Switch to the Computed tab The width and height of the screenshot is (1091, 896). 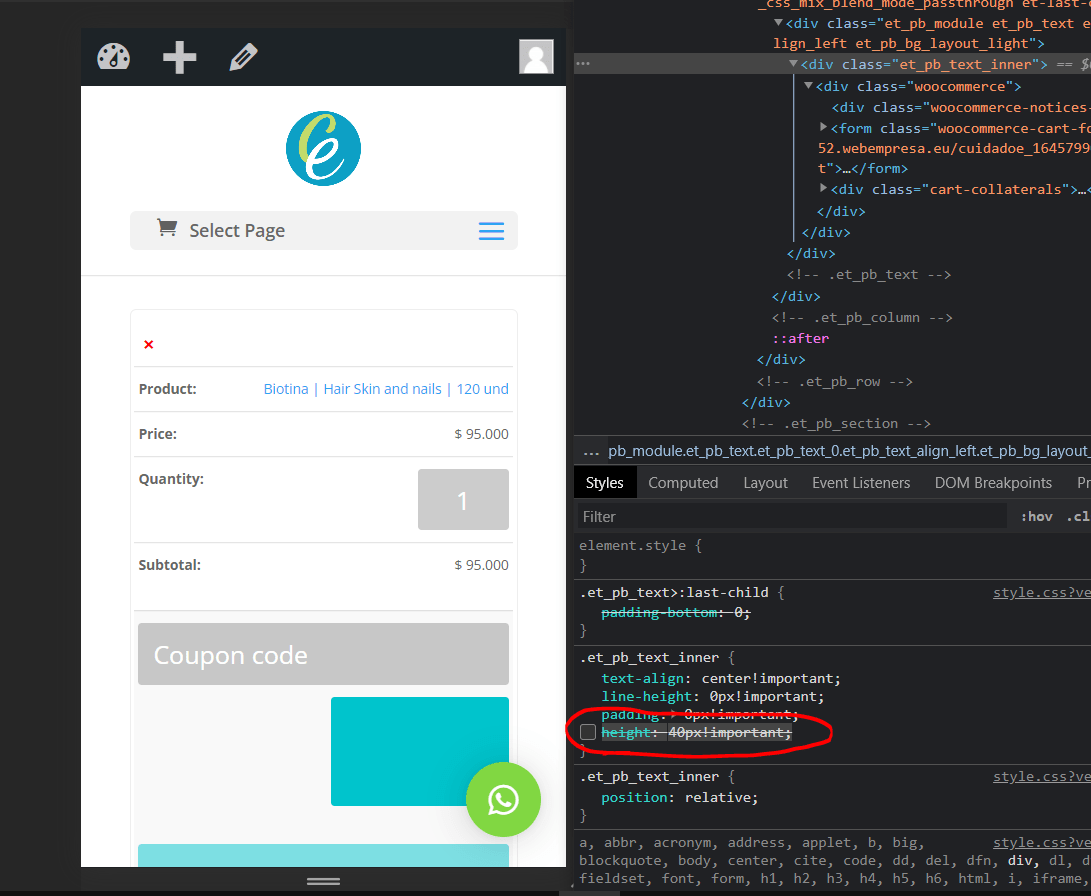(683, 483)
